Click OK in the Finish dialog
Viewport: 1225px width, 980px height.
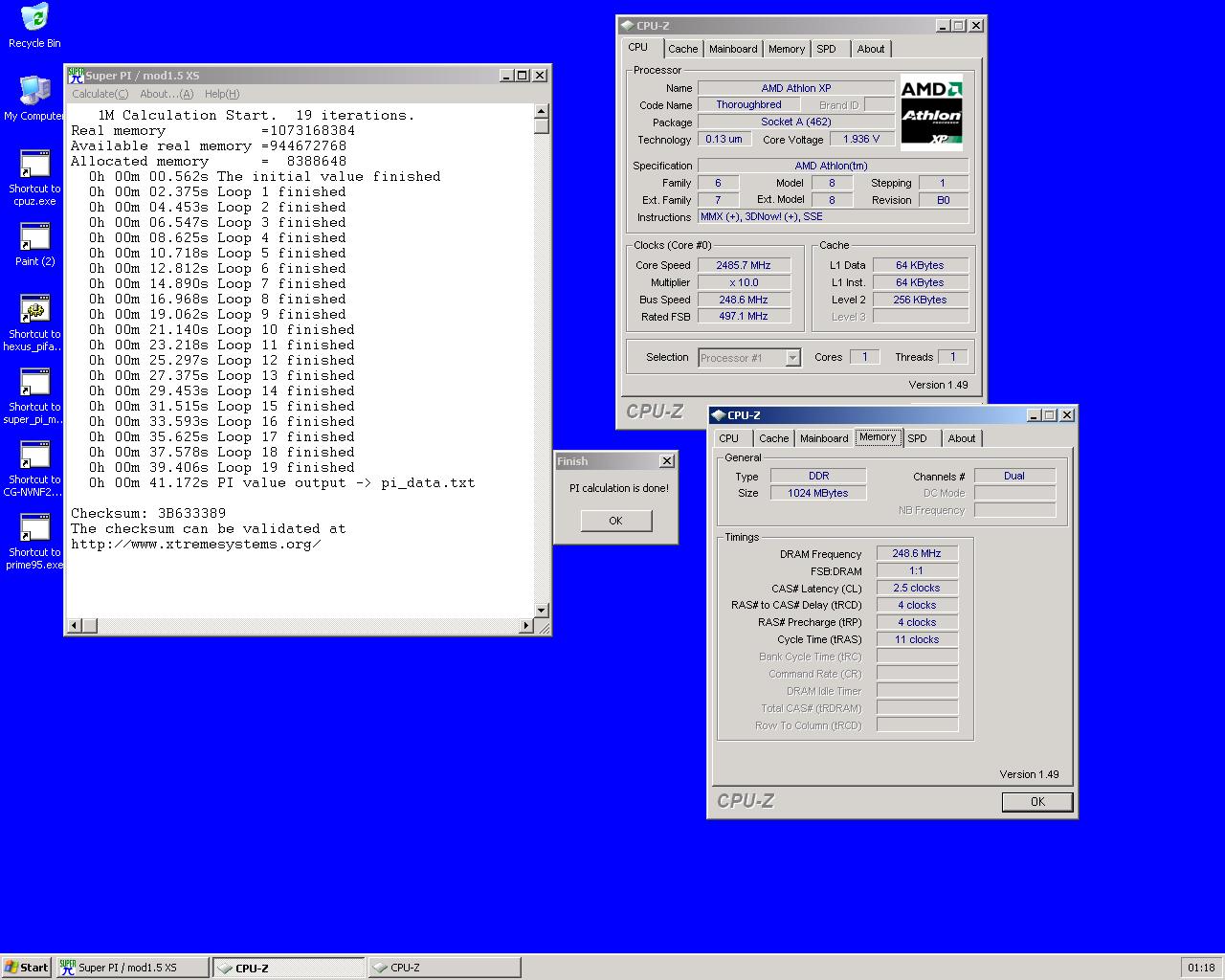(615, 521)
